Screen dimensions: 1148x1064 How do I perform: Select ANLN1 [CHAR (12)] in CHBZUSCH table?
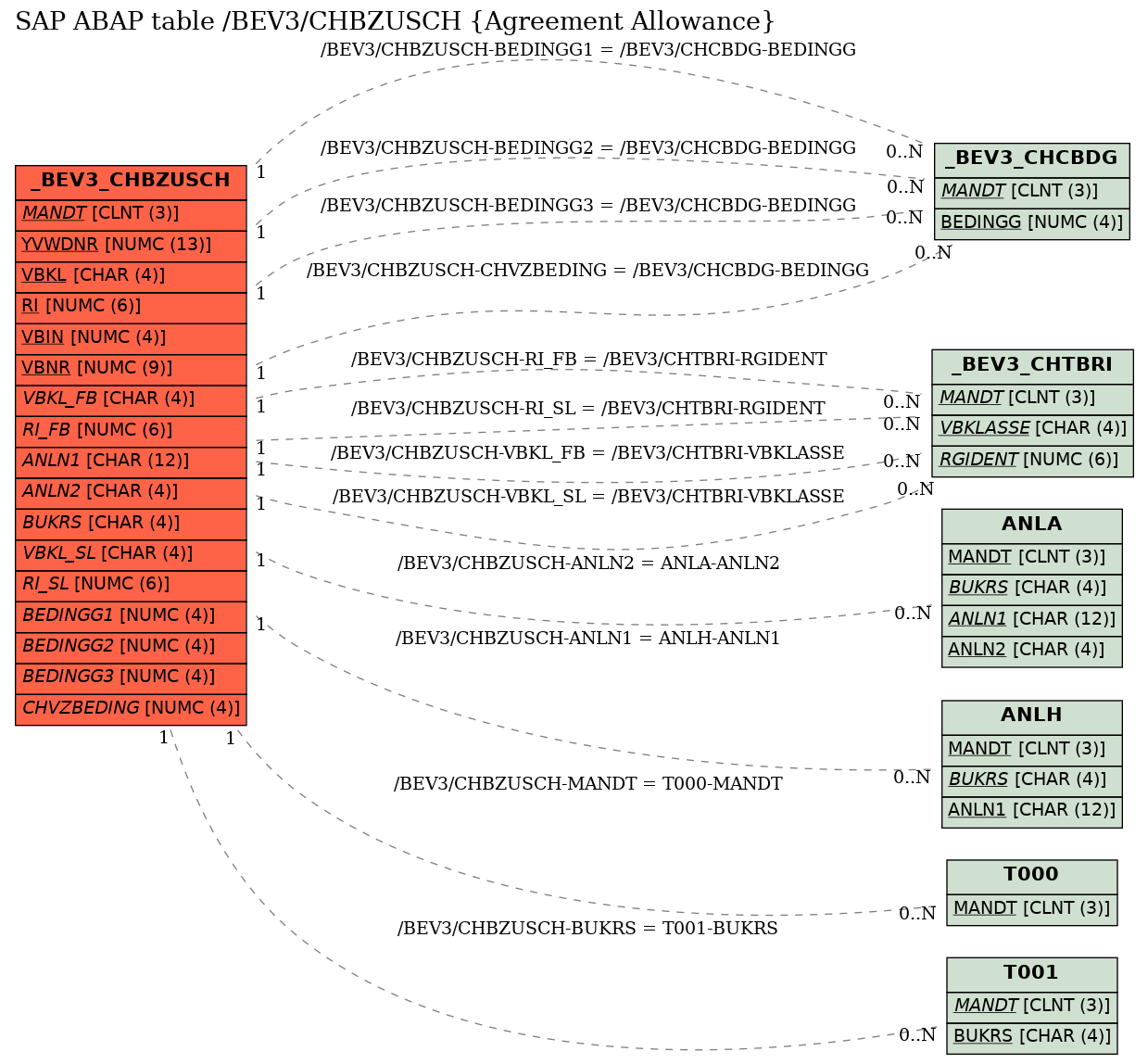[x=131, y=462]
